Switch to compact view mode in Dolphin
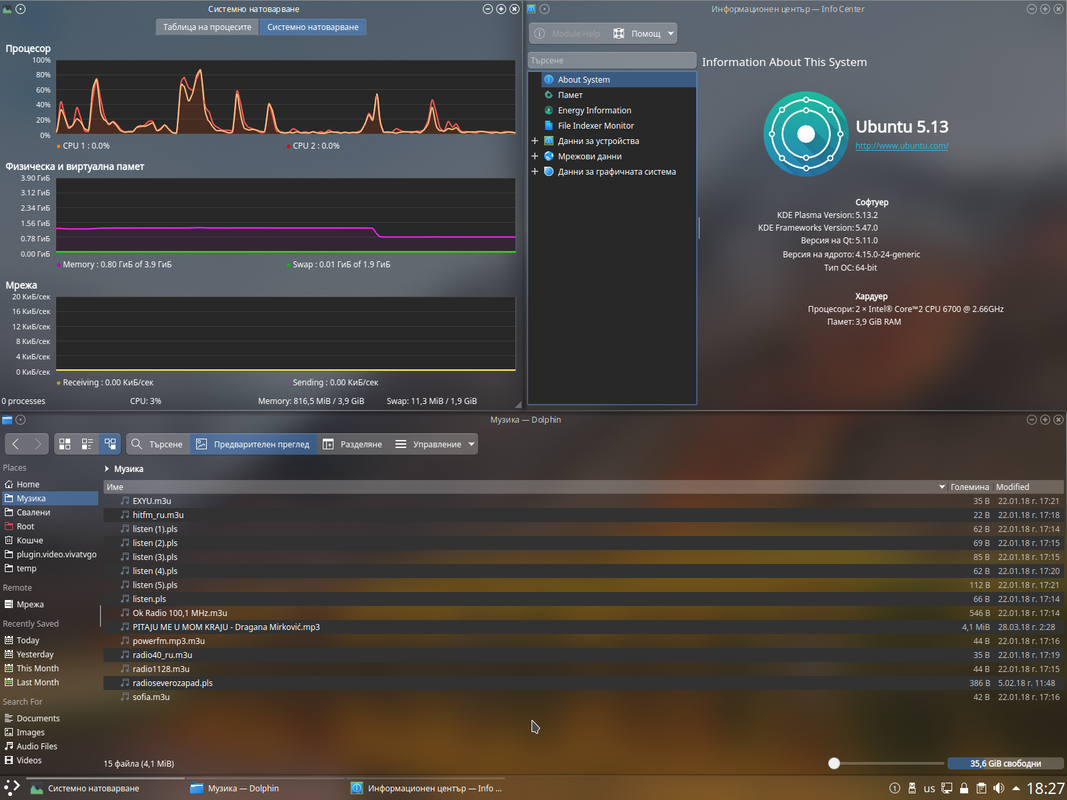1067x800 pixels. click(87, 444)
